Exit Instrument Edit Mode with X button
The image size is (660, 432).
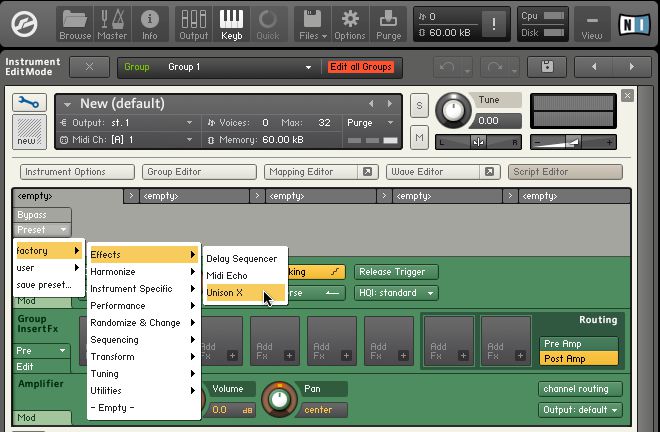point(89,67)
